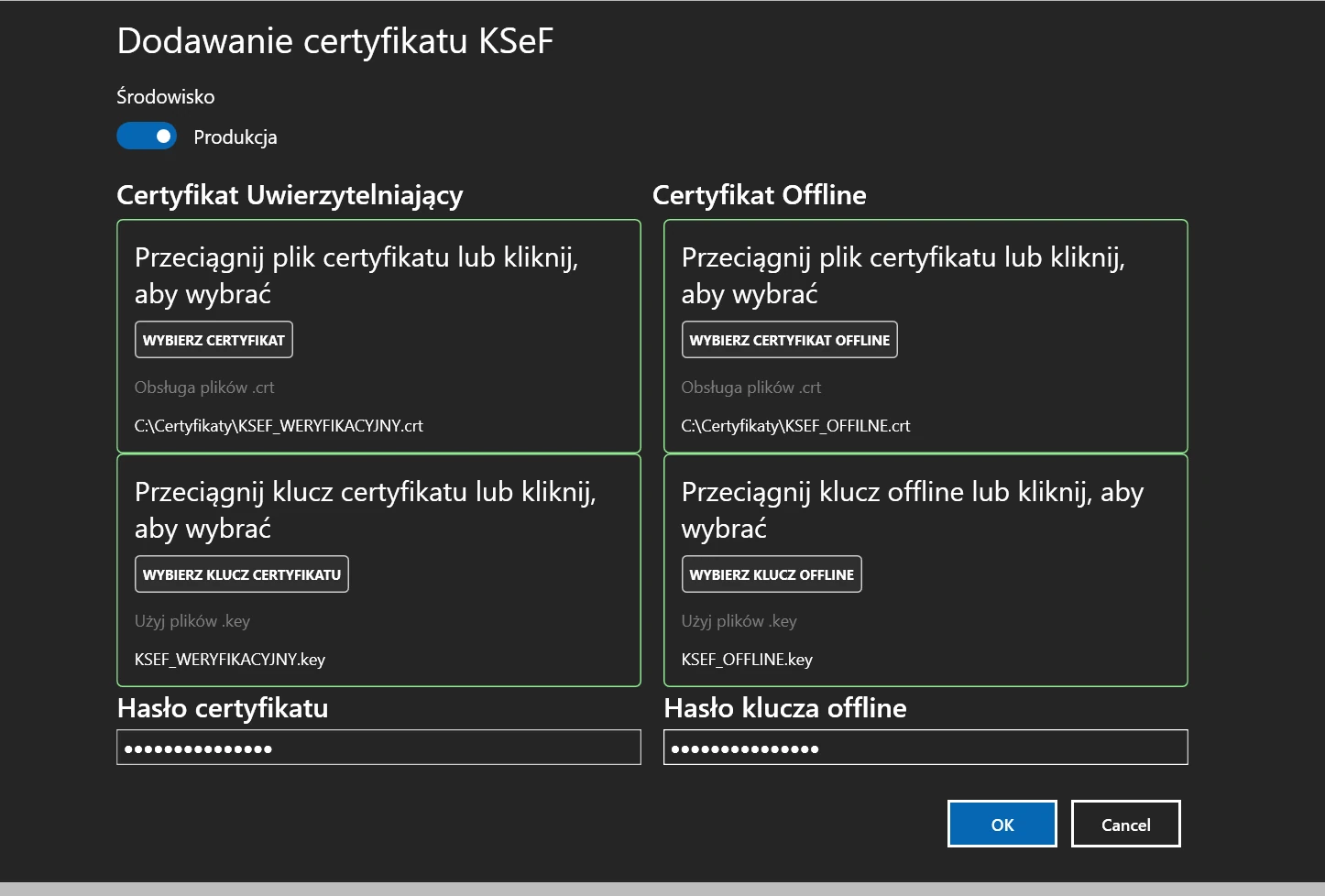Confirm the dialog with OK
The height and width of the screenshot is (896, 1325).
[x=1002, y=825]
